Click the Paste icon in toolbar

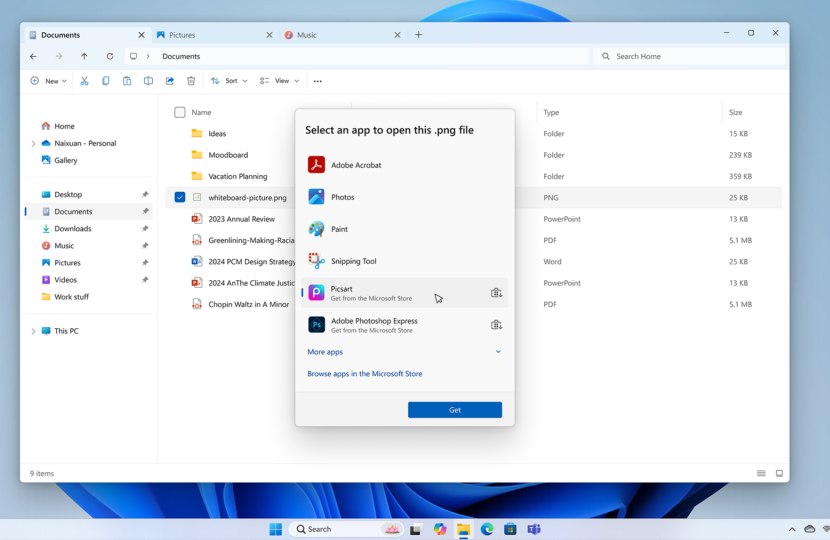click(x=127, y=81)
